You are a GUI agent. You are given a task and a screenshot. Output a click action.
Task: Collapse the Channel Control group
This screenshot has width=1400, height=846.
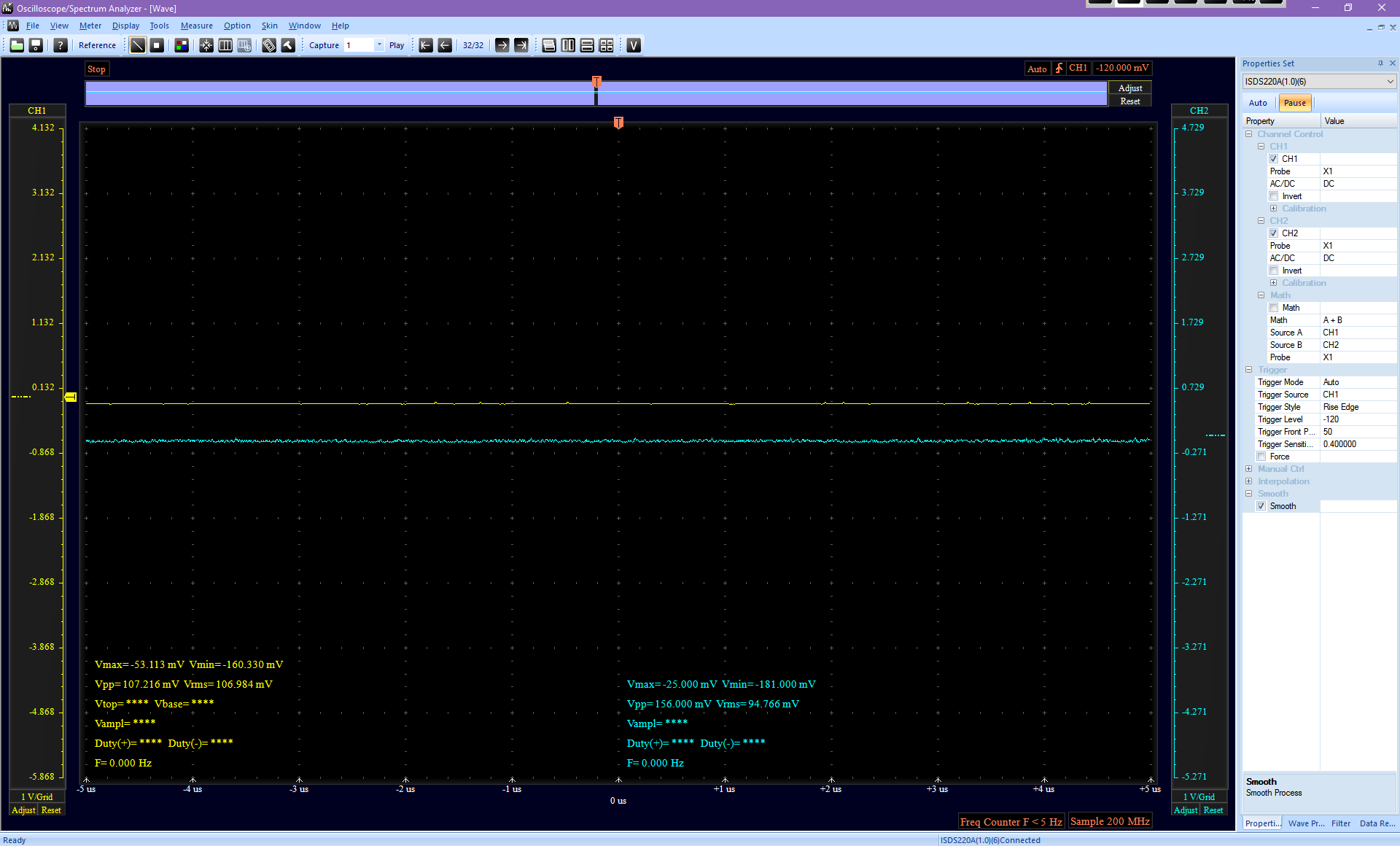coord(1249,134)
